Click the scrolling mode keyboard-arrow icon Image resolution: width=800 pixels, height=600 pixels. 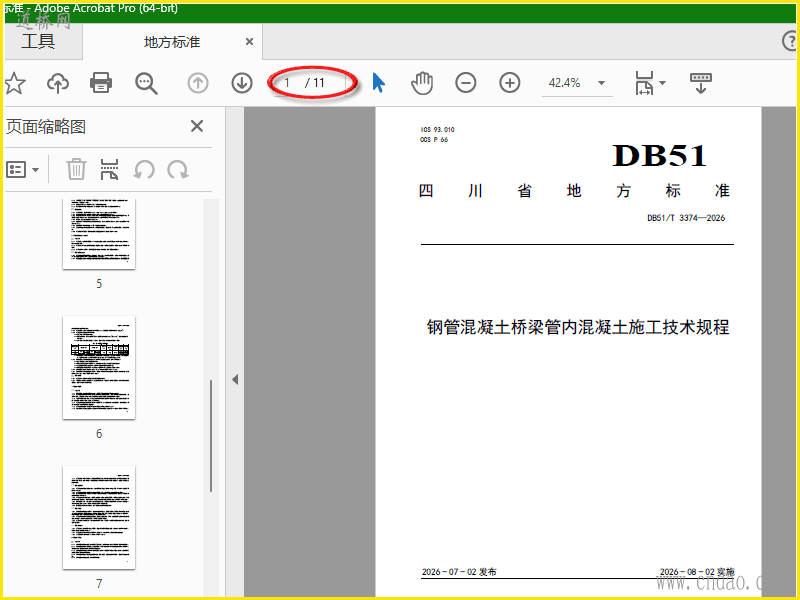coord(701,83)
